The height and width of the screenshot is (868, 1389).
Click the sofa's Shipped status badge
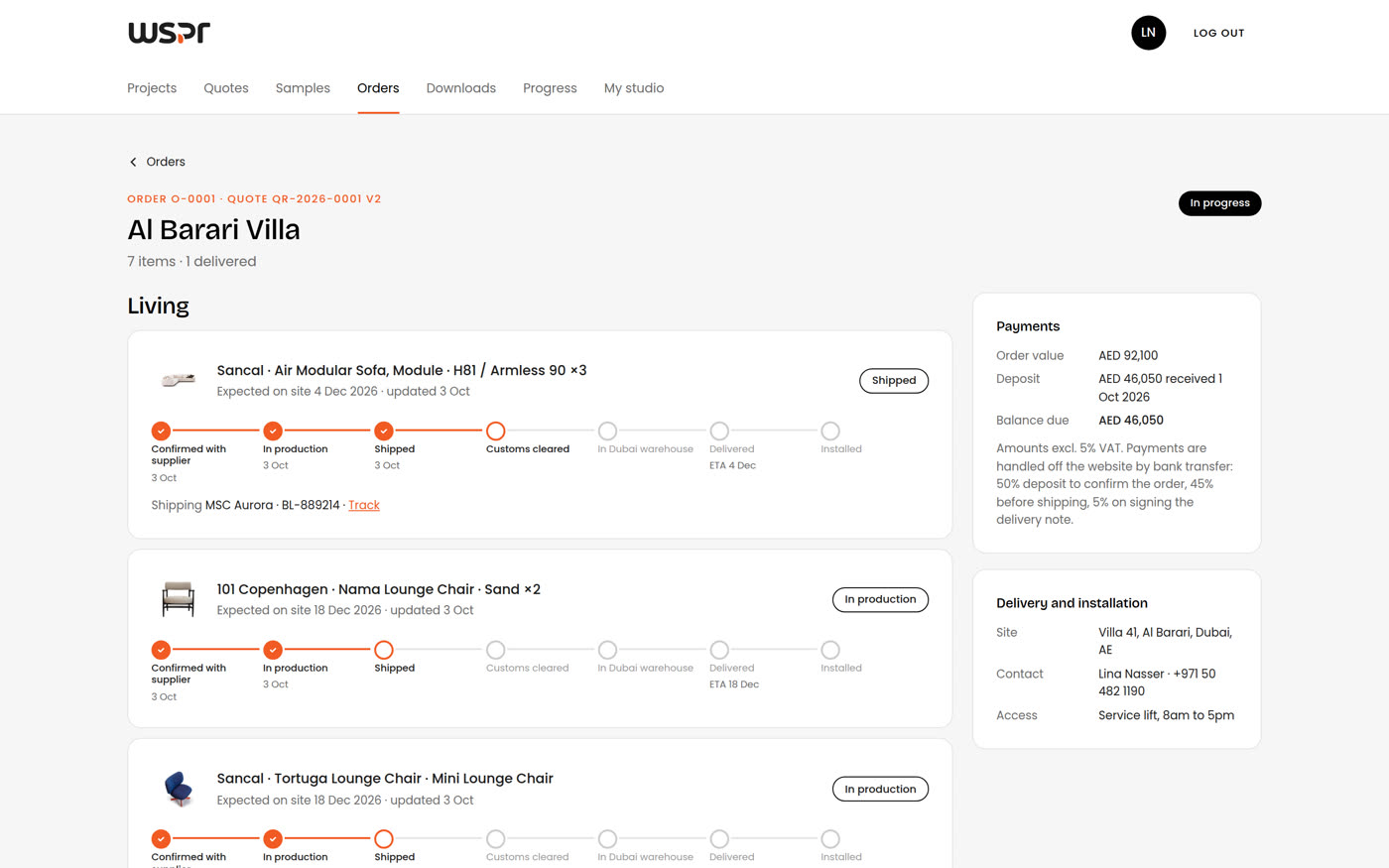[x=894, y=381]
